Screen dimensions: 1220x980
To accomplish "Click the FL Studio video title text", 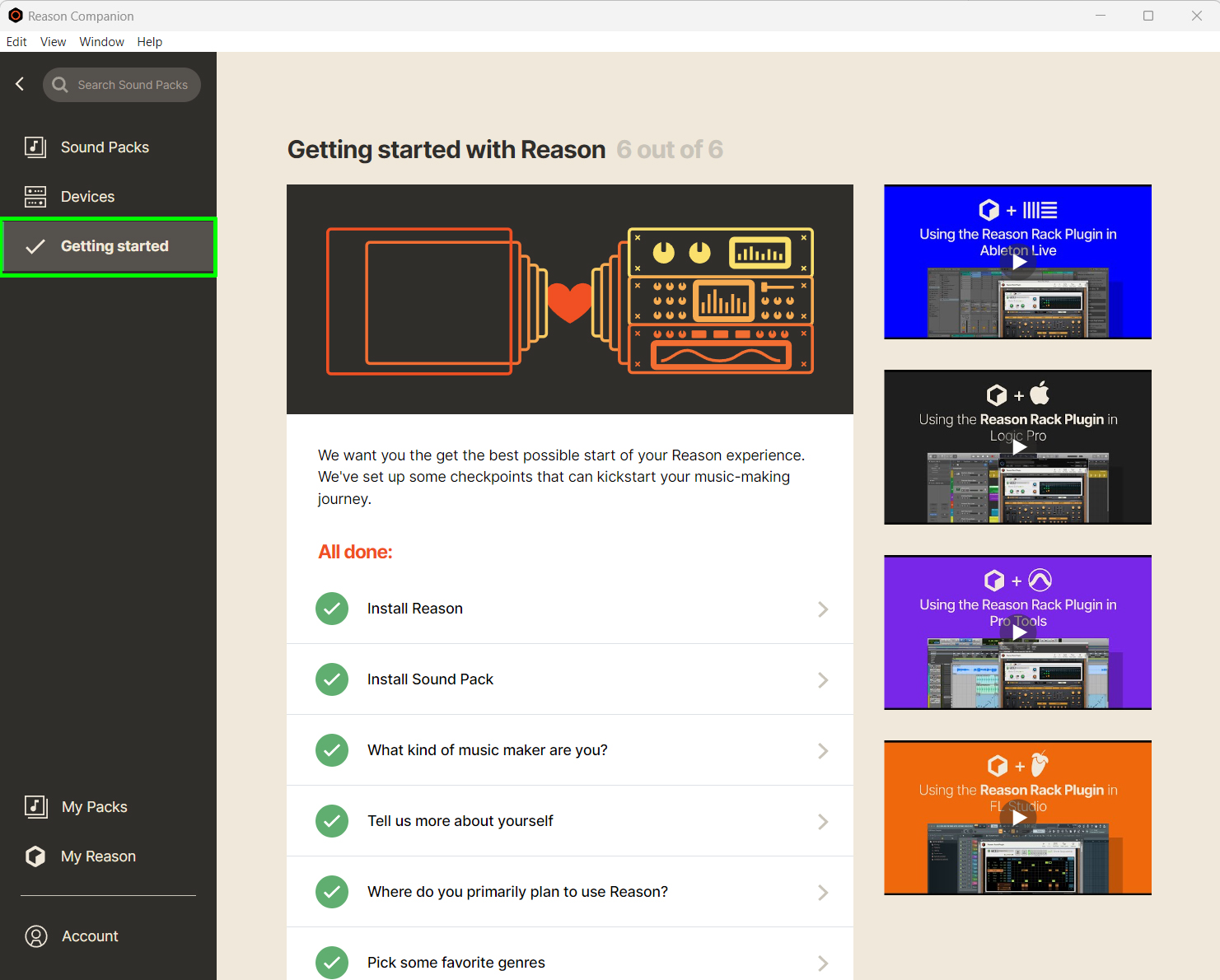I will coord(1018,798).
